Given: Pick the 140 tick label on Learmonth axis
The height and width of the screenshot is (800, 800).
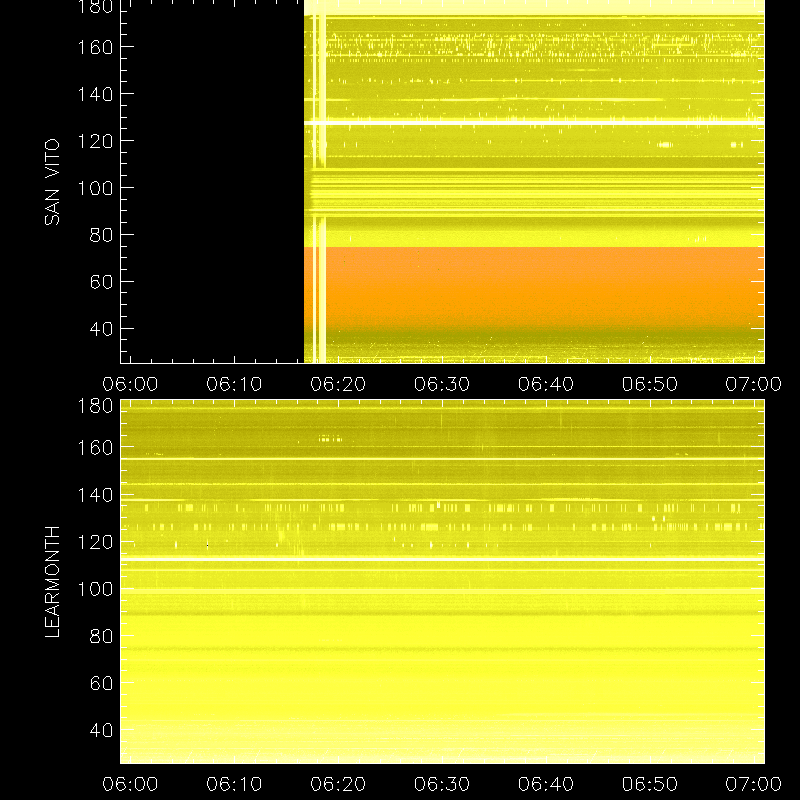Looking at the screenshot, I should click(x=95, y=494).
